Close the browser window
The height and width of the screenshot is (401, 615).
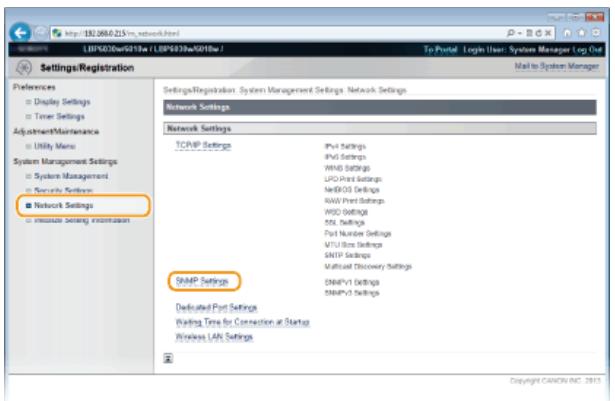(x=595, y=17)
